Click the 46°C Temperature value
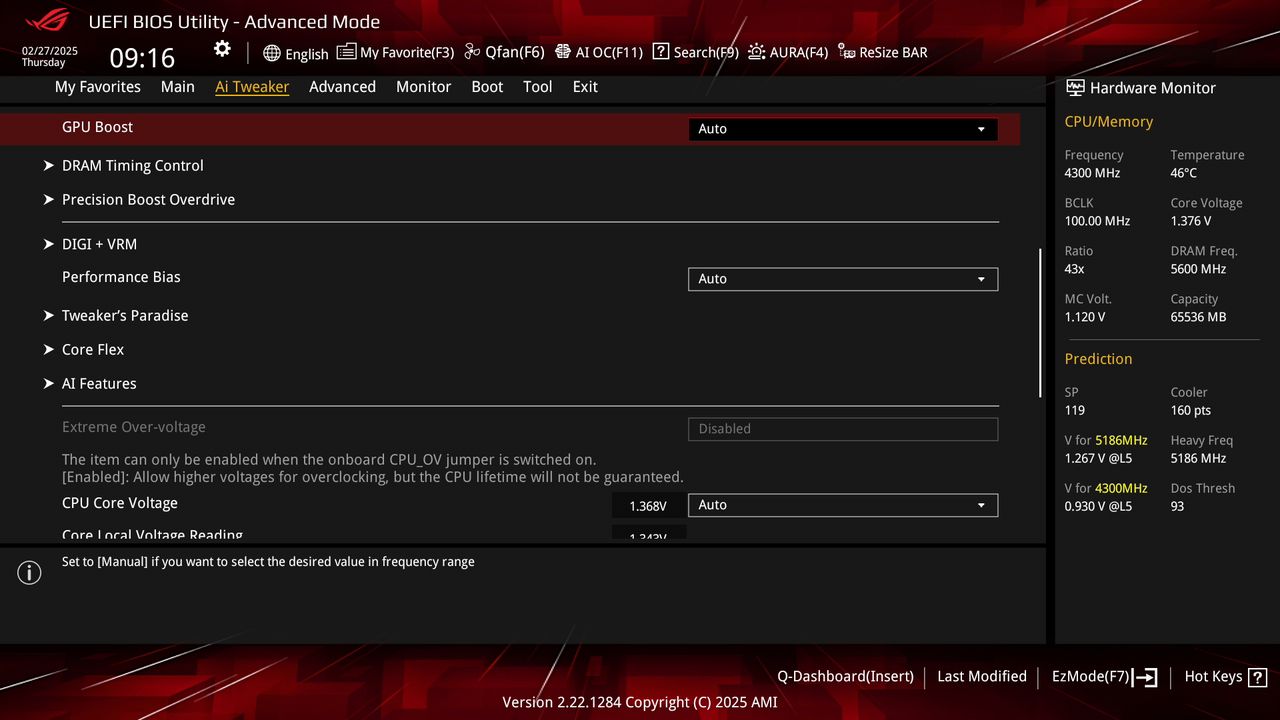 click(1184, 173)
